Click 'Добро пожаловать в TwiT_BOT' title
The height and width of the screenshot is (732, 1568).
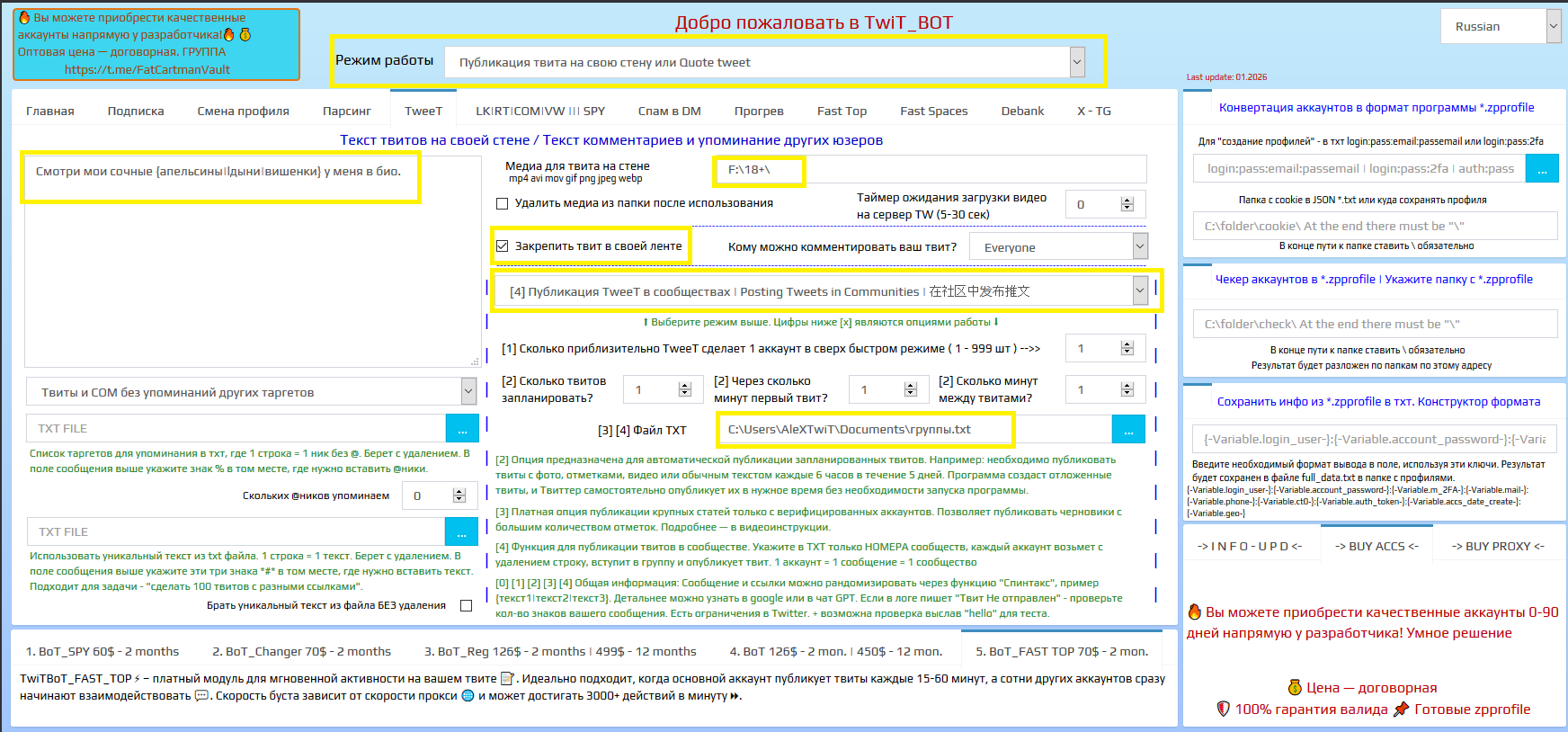coord(814,22)
